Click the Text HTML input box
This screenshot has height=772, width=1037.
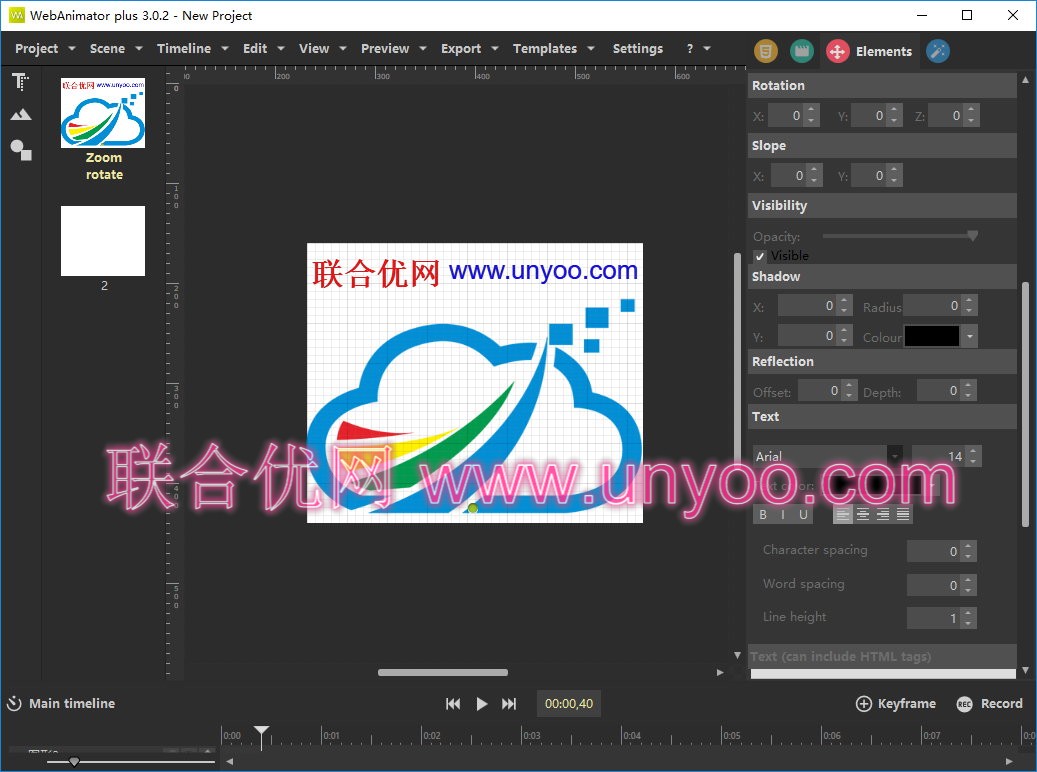click(x=883, y=673)
